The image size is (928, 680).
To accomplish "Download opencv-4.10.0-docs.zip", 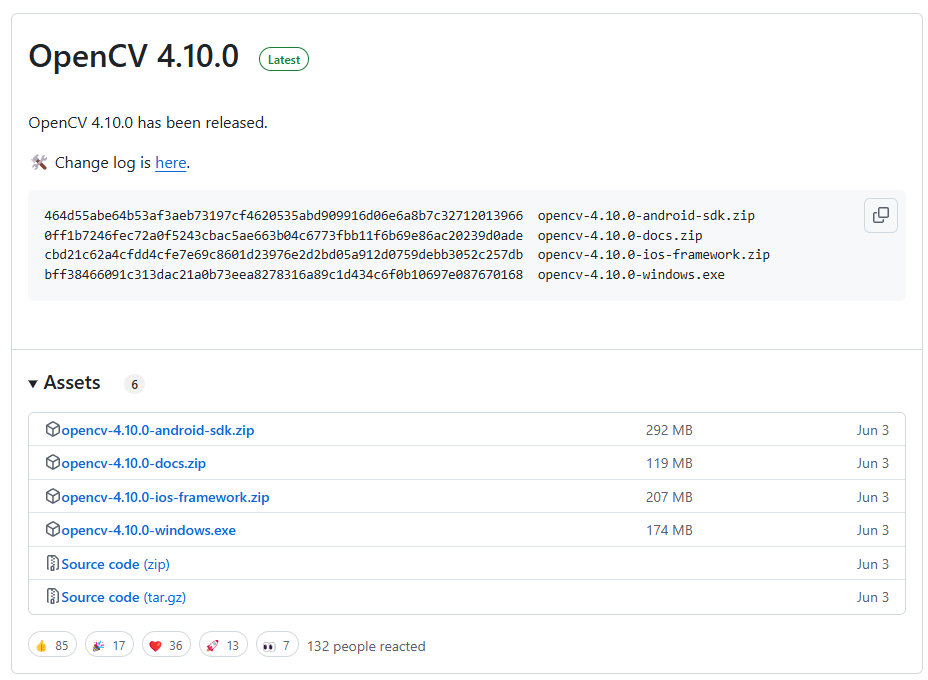I will click(x=134, y=463).
